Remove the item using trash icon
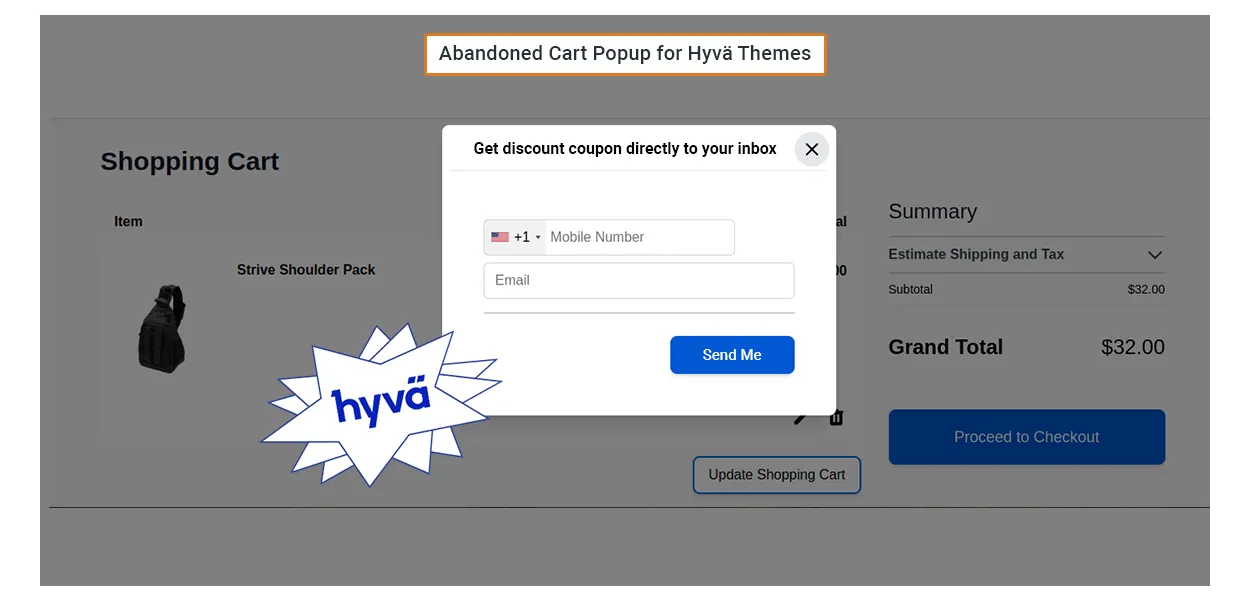 (836, 418)
